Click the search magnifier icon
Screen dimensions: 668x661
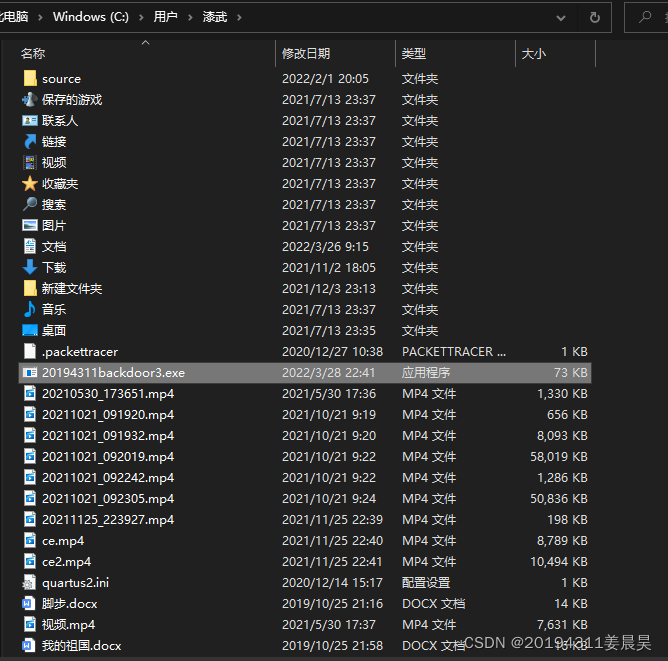coord(645,17)
